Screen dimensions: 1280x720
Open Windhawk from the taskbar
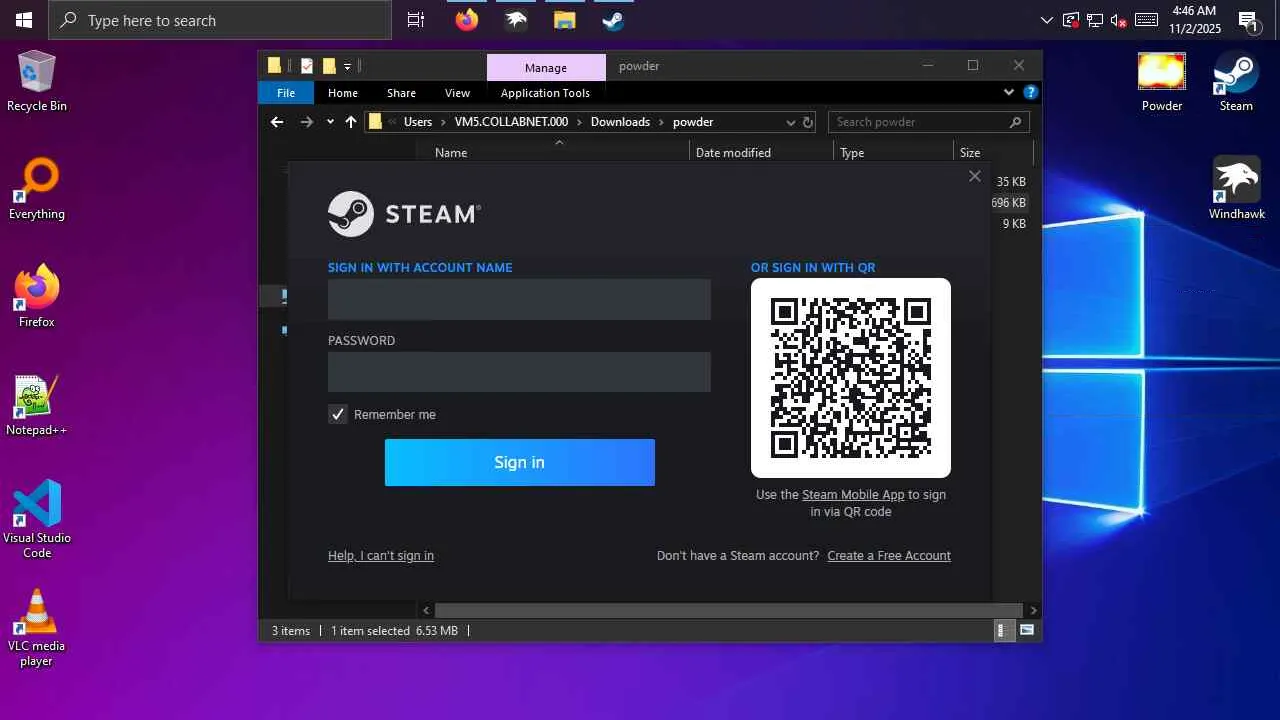coord(516,20)
